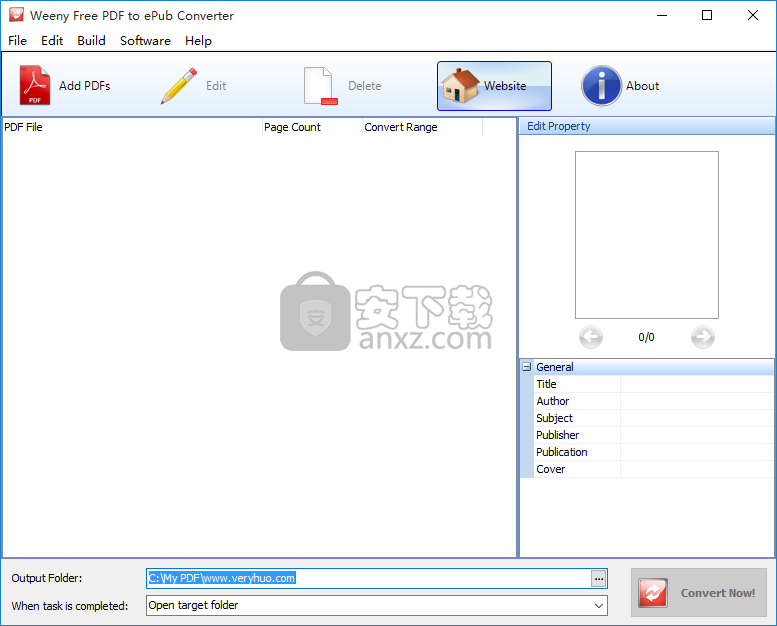The height and width of the screenshot is (626, 777).
Task: Close the Weeny converter window
Action: (x=753, y=15)
